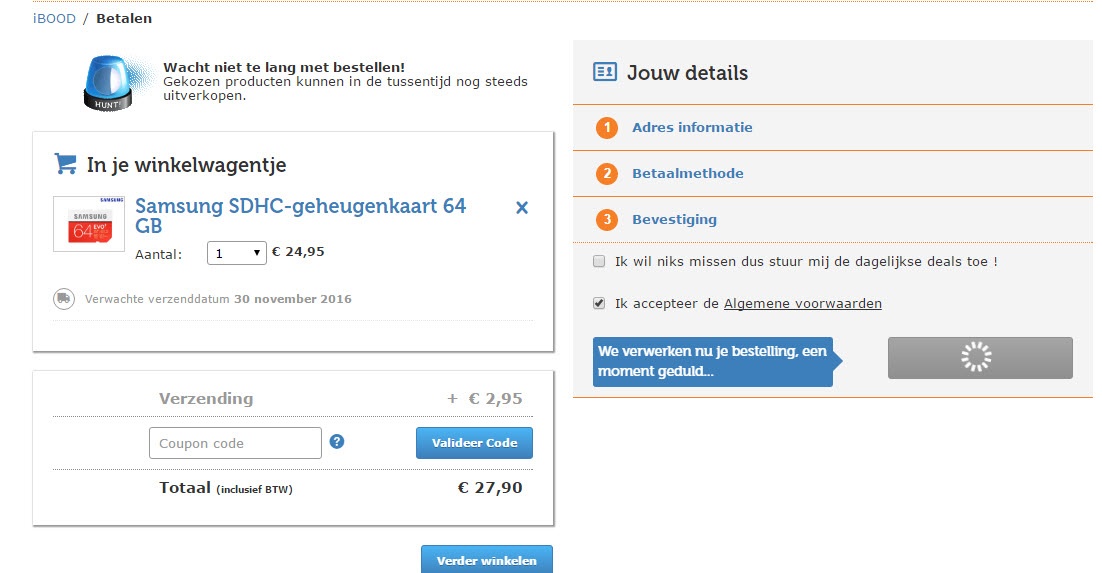Click the shopping cart icon
The image size is (1102, 573).
tap(66, 163)
